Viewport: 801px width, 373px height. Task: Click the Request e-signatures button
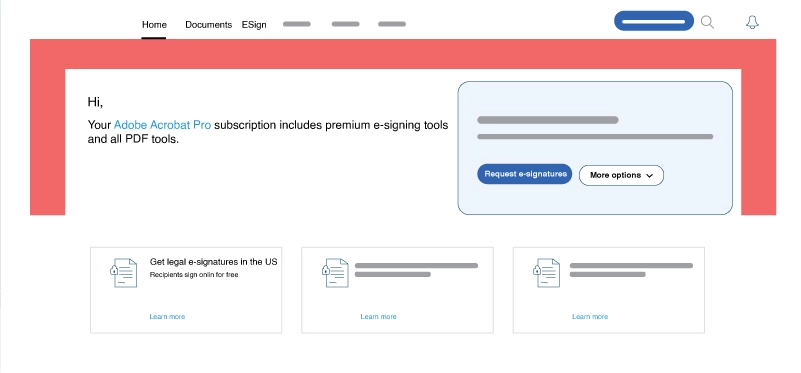pos(525,174)
